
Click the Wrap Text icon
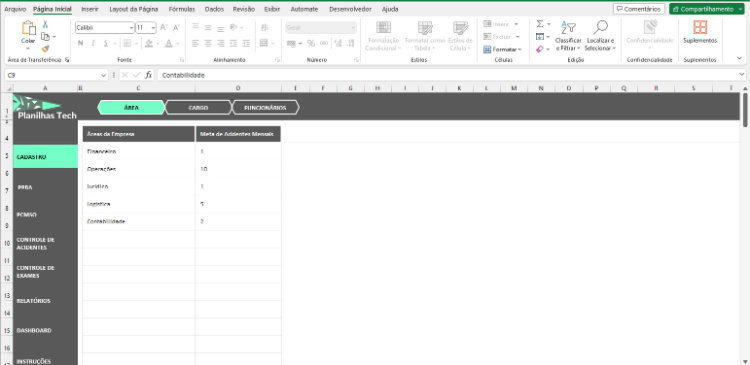(265, 28)
